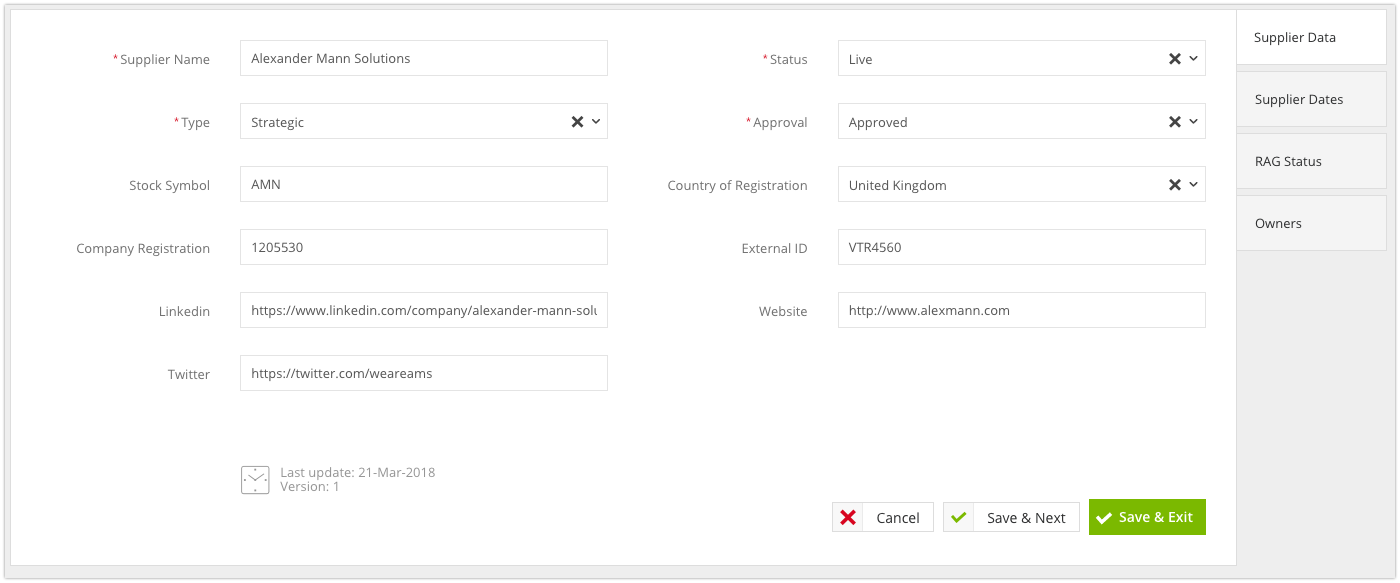The image size is (1400, 583).
Task: Click the 'Live' value in Status
Action: 860,59
